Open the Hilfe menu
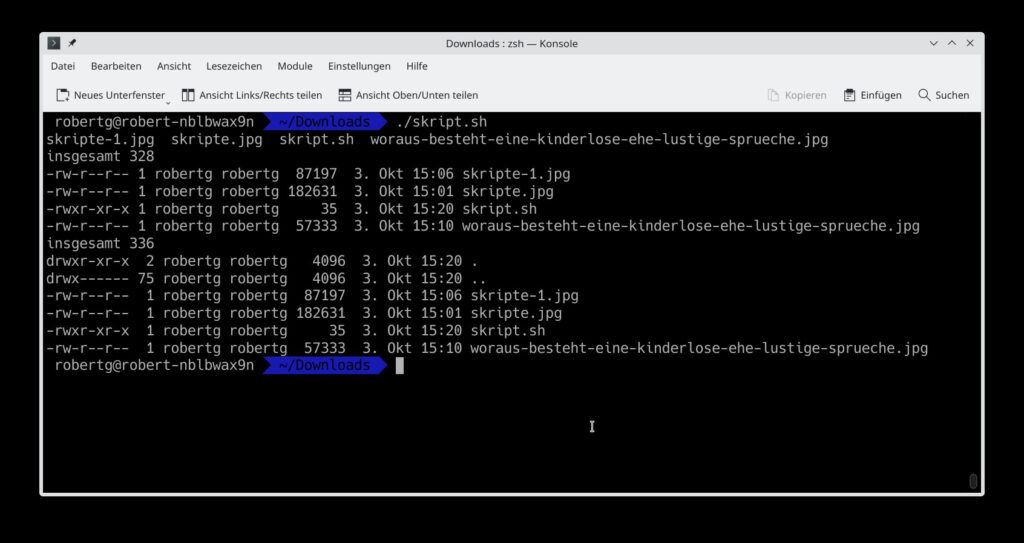Image resolution: width=1024 pixels, height=543 pixels. click(417, 66)
